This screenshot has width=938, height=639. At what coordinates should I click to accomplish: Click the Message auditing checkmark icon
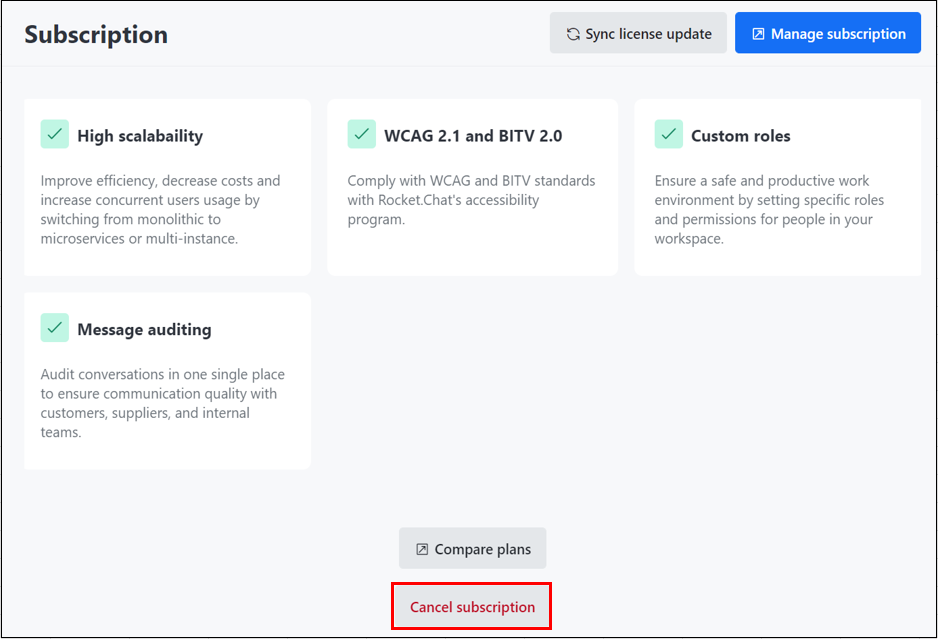(55, 328)
